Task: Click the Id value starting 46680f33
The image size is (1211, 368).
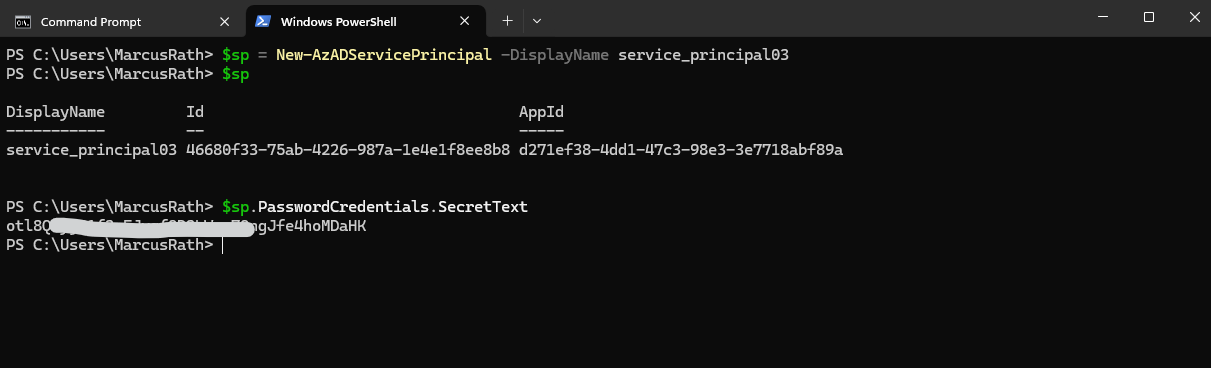Action: coord(348,150)
